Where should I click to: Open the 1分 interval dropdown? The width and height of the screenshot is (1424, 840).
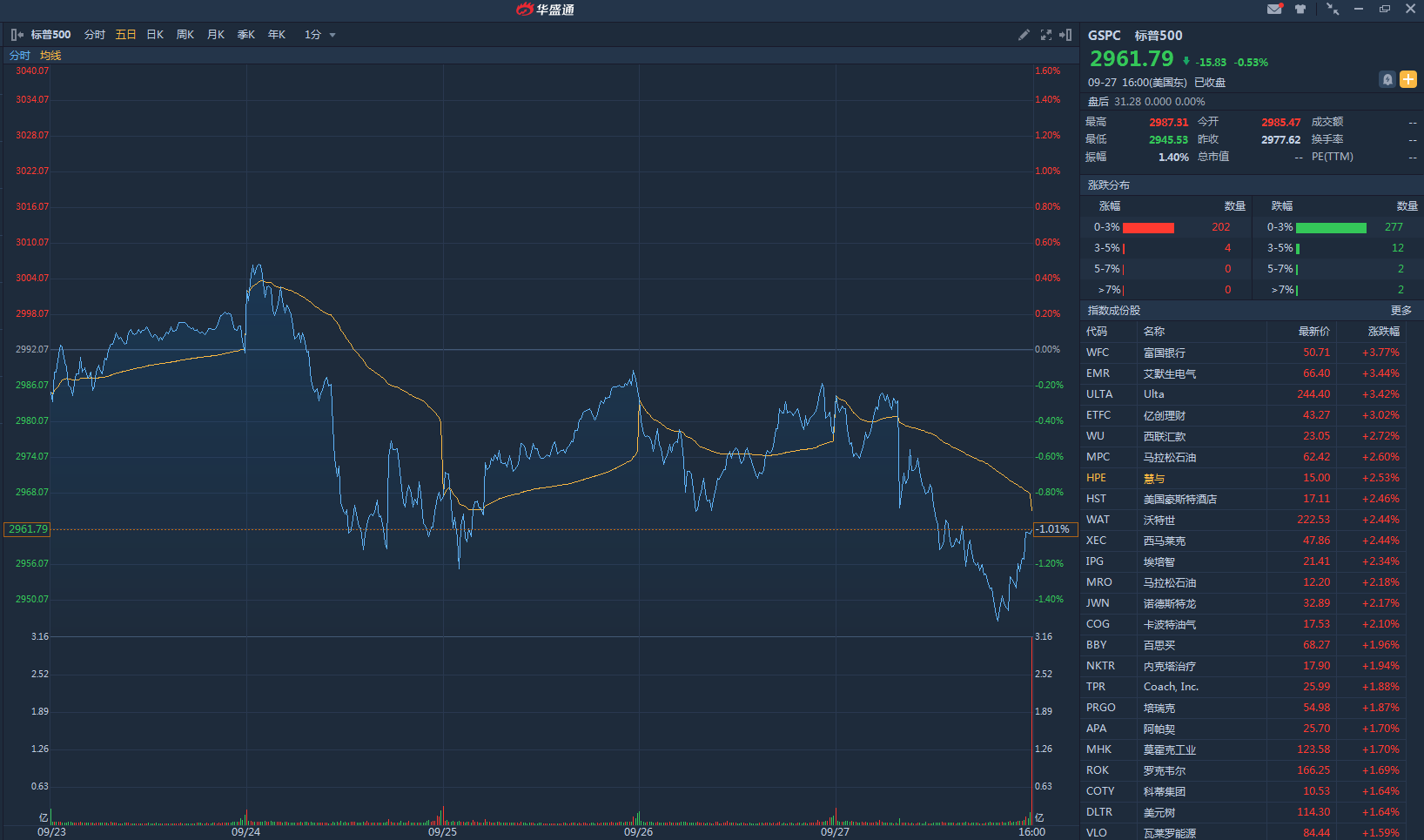point(319,35)
